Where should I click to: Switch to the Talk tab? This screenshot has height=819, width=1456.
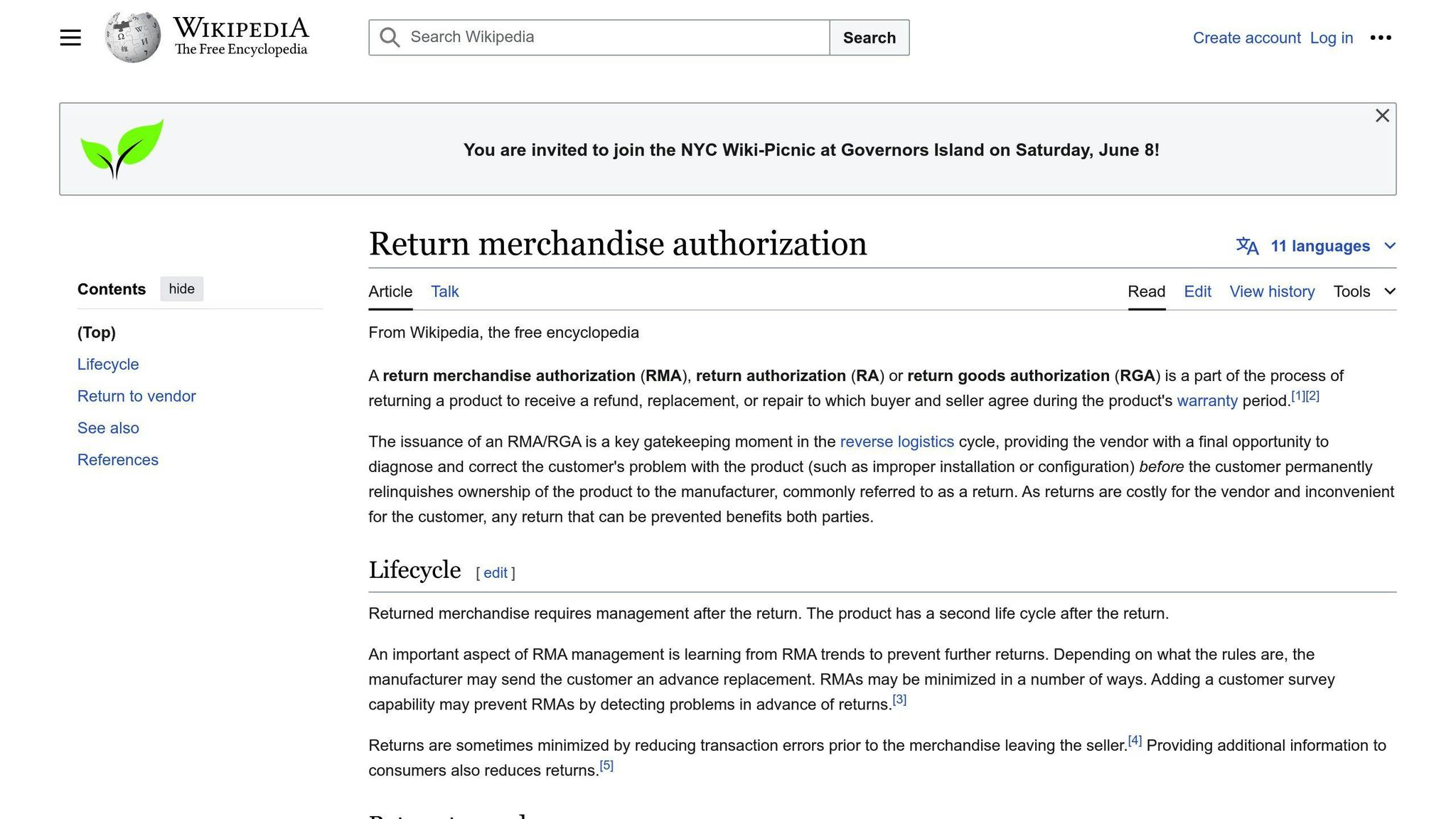coord(444,291)
